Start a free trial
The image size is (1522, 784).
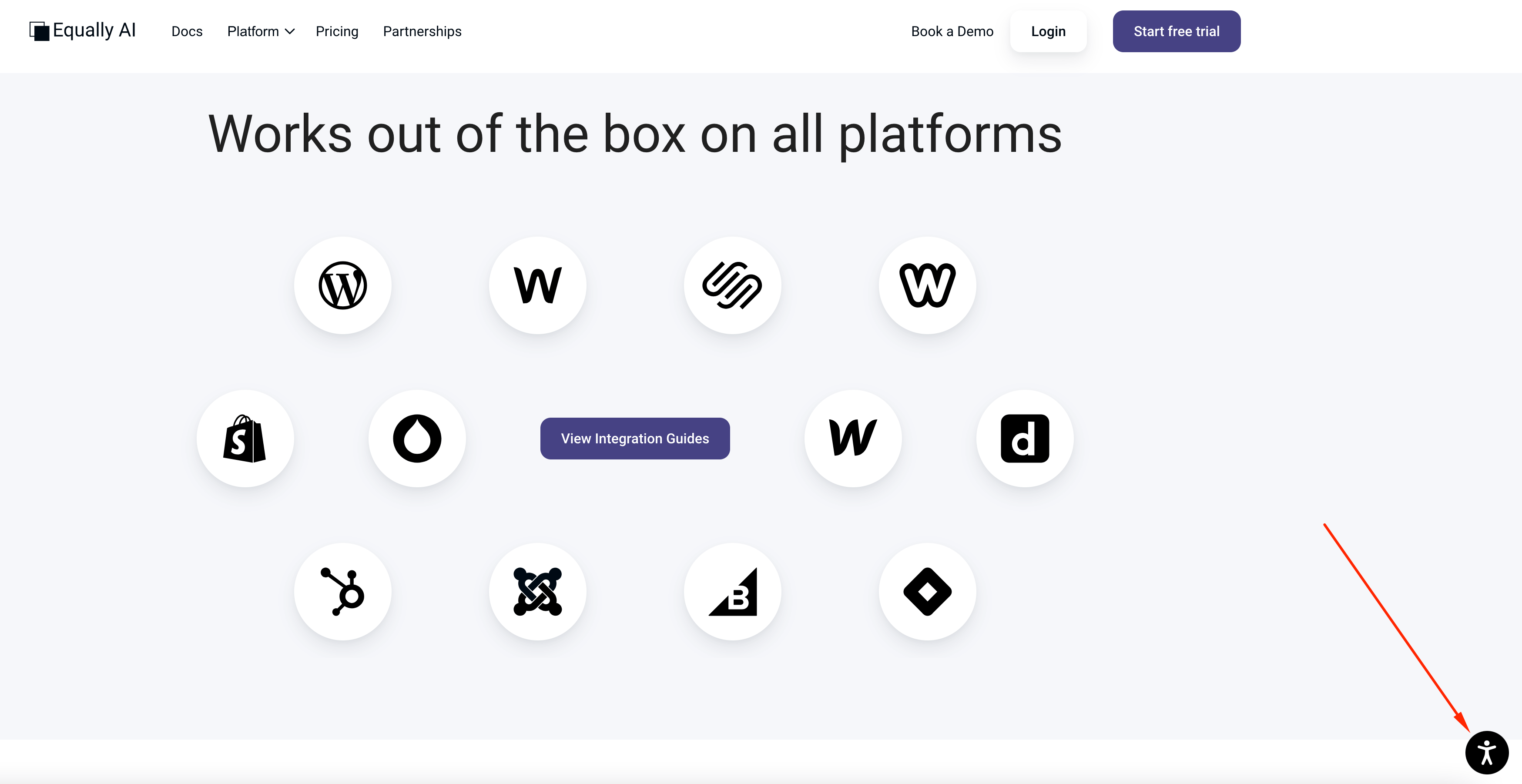pyautogui.click(x=1177, y=31)
